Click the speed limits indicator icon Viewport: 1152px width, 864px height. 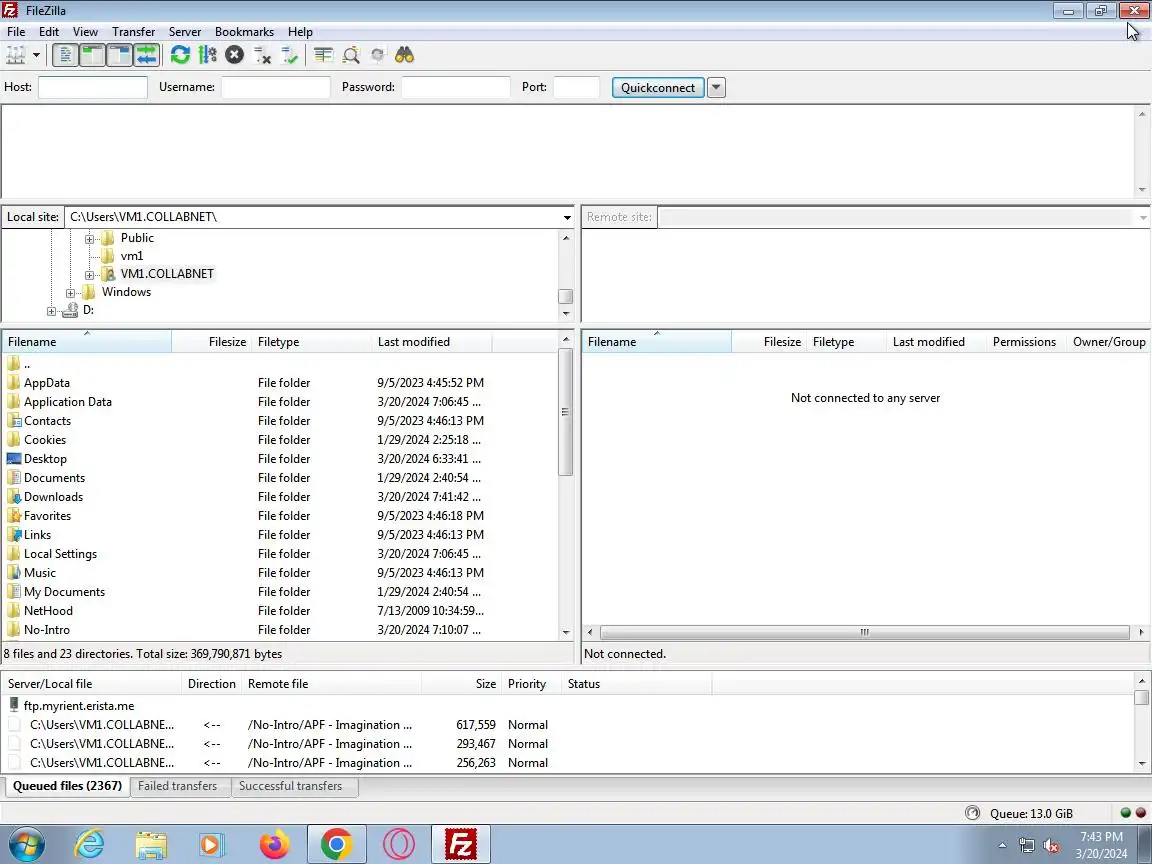point(973,813)
